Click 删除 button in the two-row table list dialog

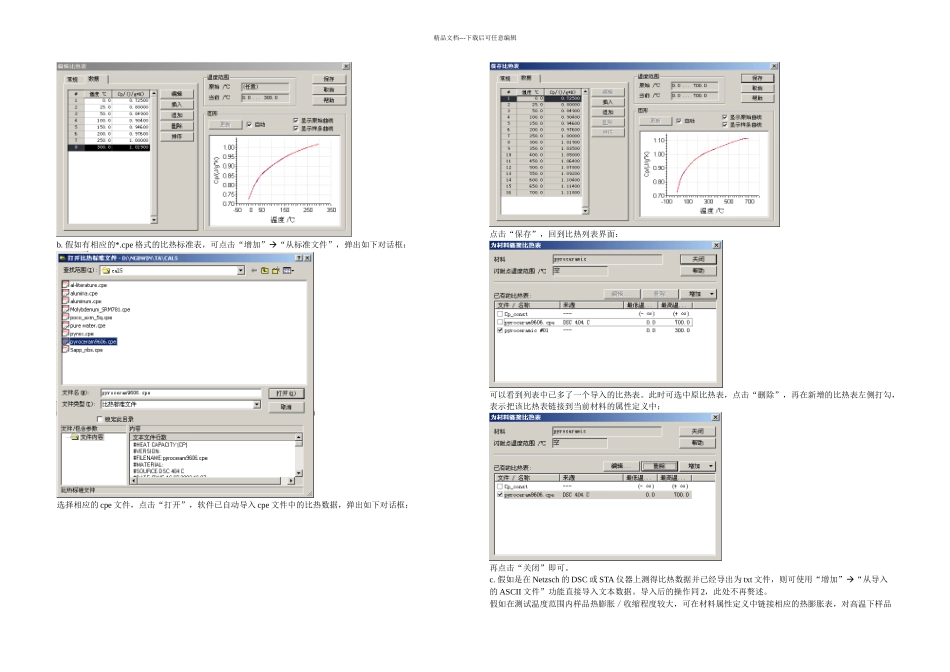(x=660, y=466)
